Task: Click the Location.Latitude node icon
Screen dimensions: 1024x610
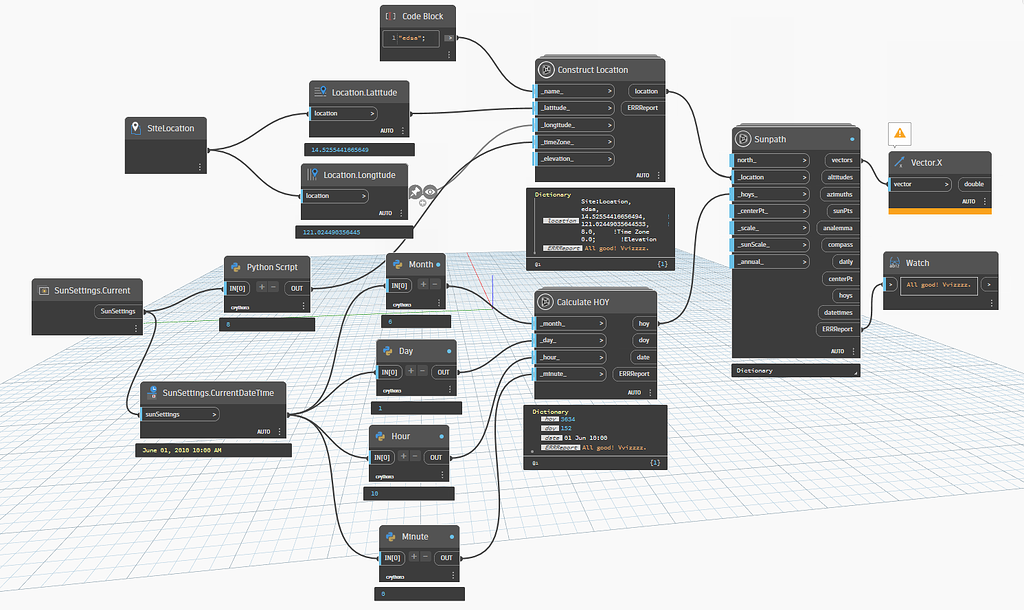Action: tap(320, 92)
